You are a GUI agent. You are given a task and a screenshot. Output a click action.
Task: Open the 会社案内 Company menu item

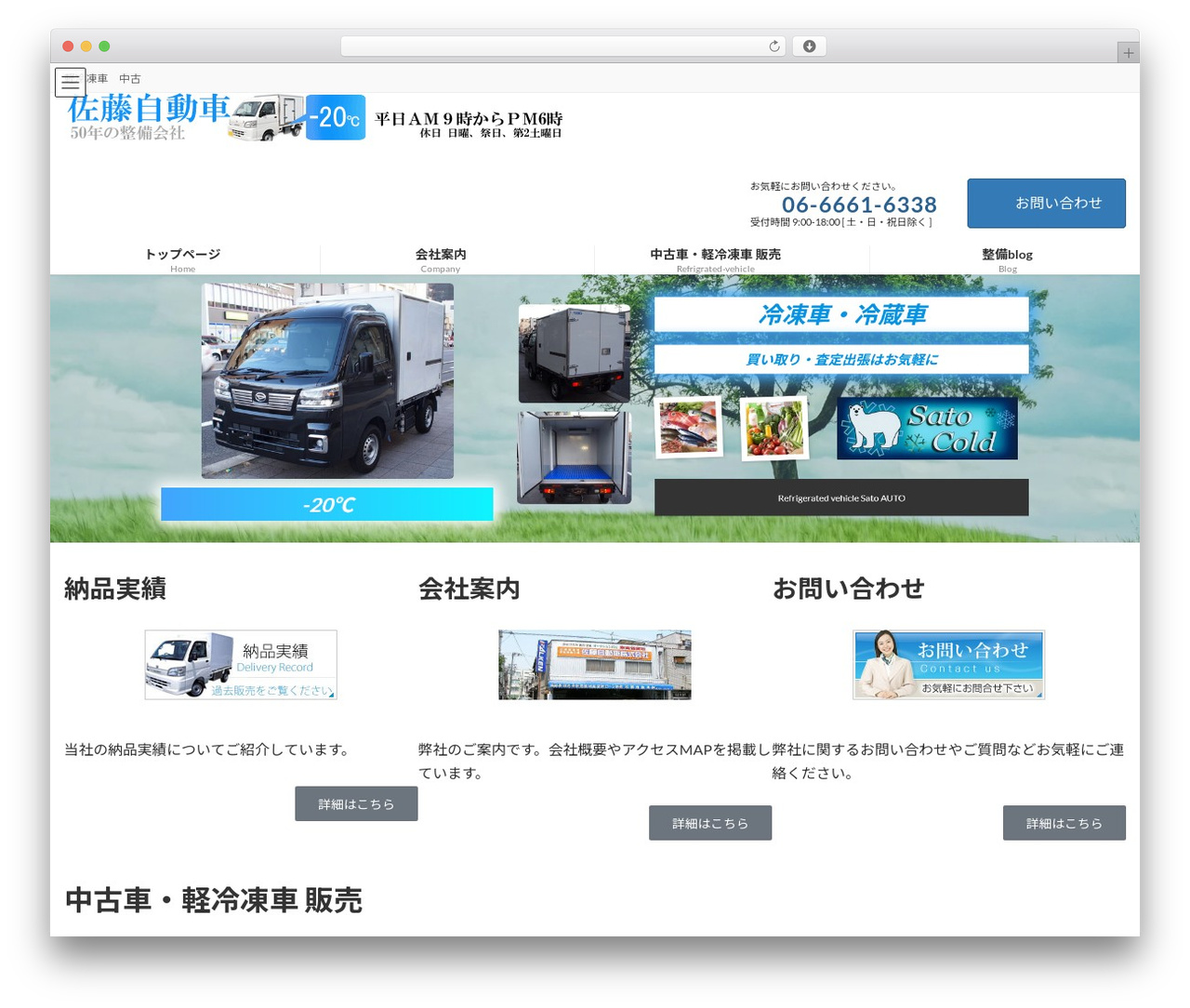tap(441, 259)
